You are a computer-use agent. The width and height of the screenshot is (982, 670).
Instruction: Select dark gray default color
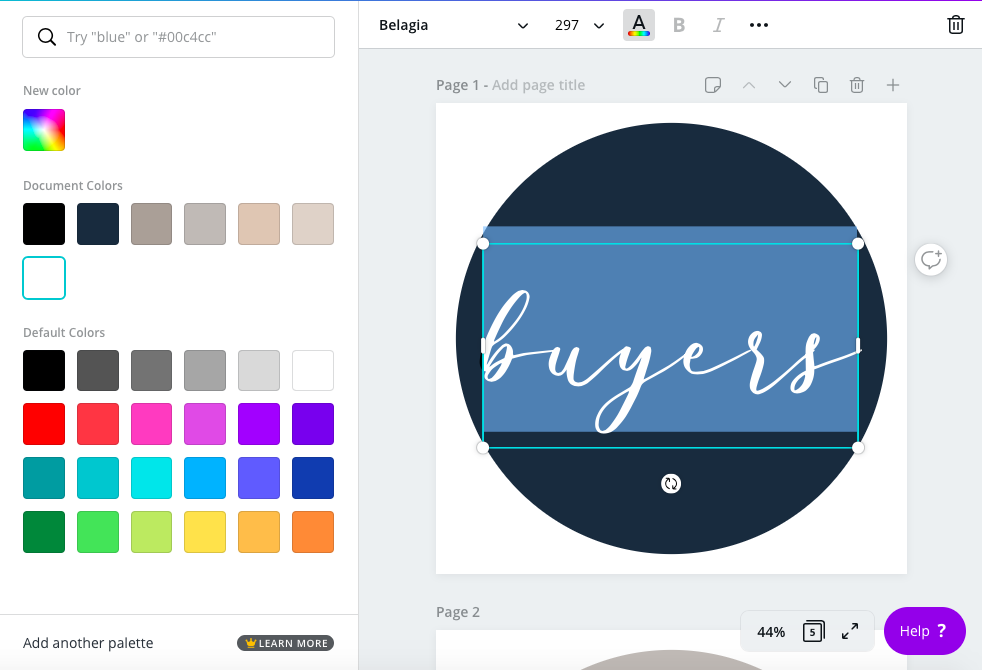click(x=98, y=370)
